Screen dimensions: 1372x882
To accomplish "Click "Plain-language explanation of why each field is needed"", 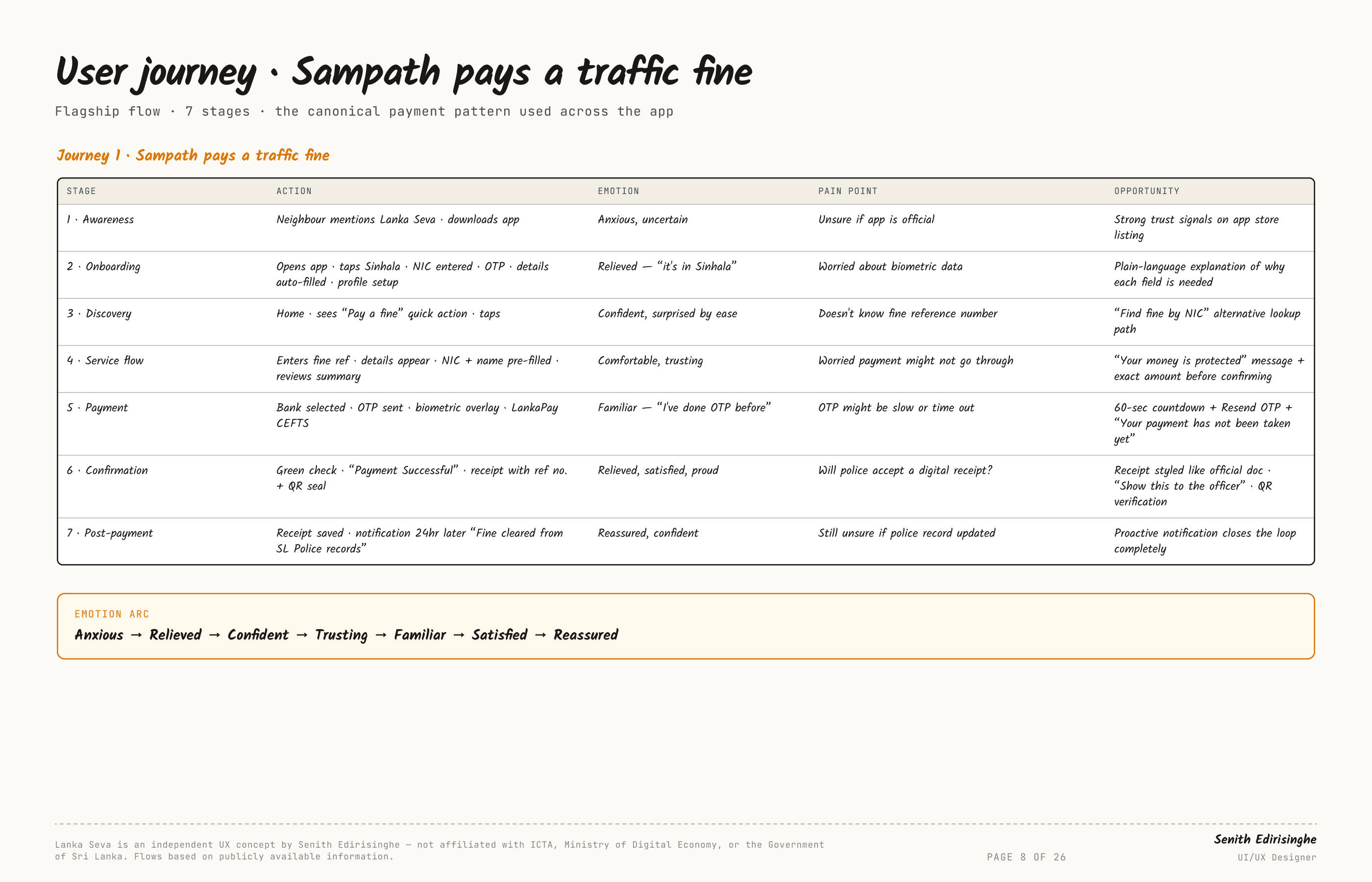I will click(x=1199, y=274).
